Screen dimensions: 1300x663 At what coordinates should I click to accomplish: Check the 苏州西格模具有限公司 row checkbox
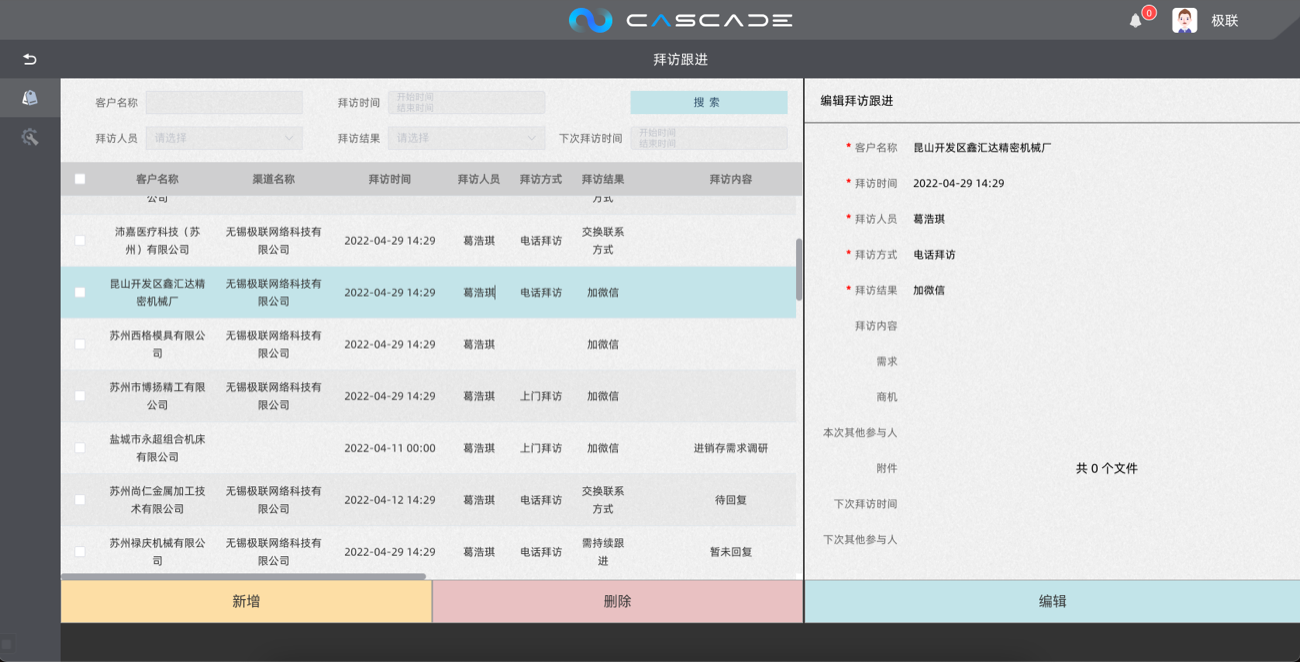pyautogui.click(x=80, y=344)
